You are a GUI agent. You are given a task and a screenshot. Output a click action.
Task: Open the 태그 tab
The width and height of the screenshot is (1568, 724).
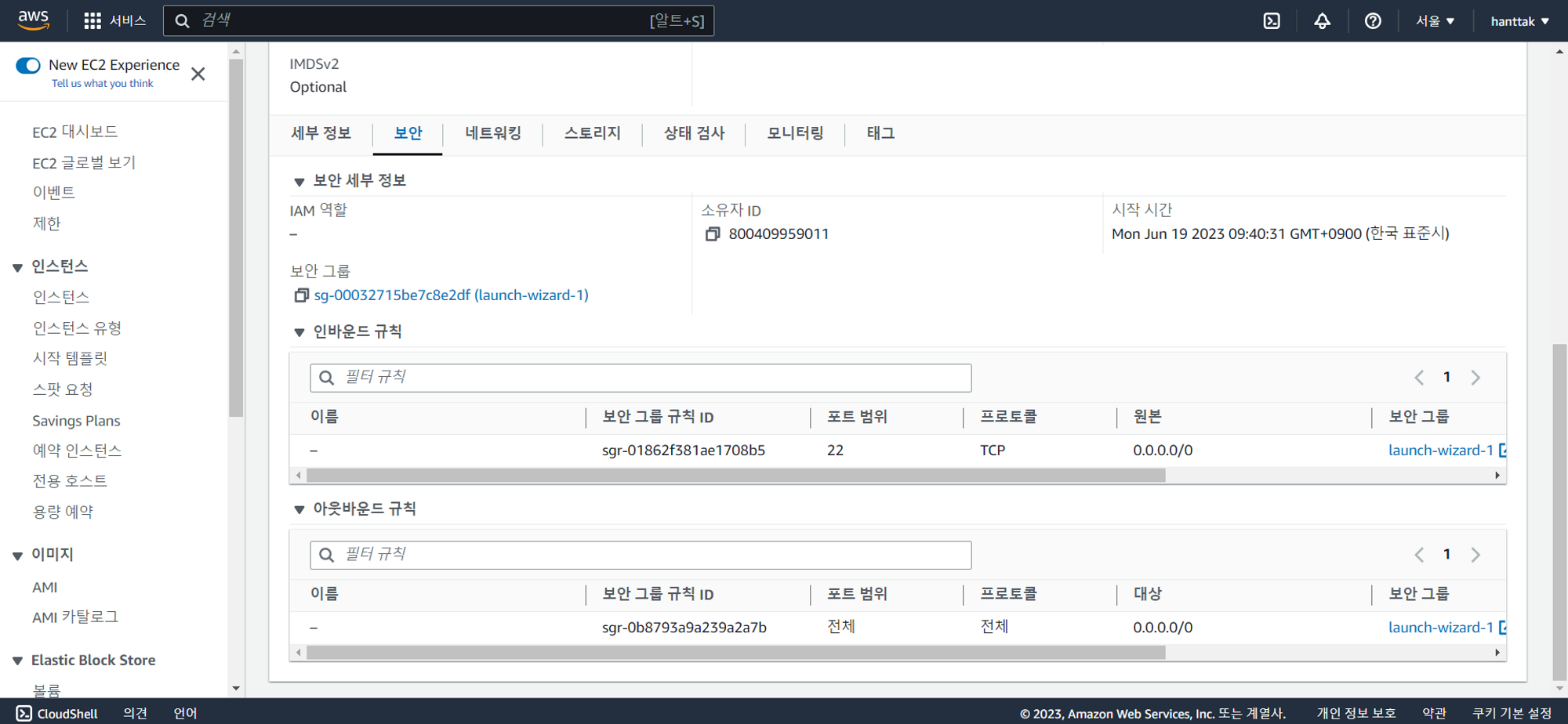click(880, 134)
